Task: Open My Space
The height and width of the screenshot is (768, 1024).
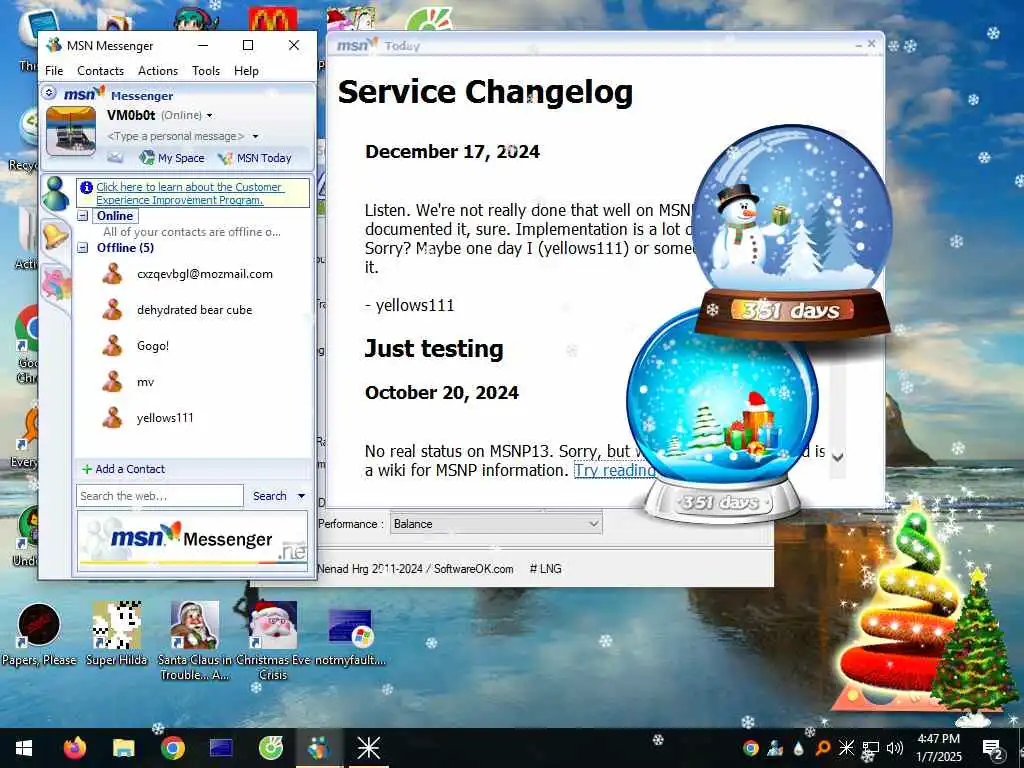Action: [172, 157]
